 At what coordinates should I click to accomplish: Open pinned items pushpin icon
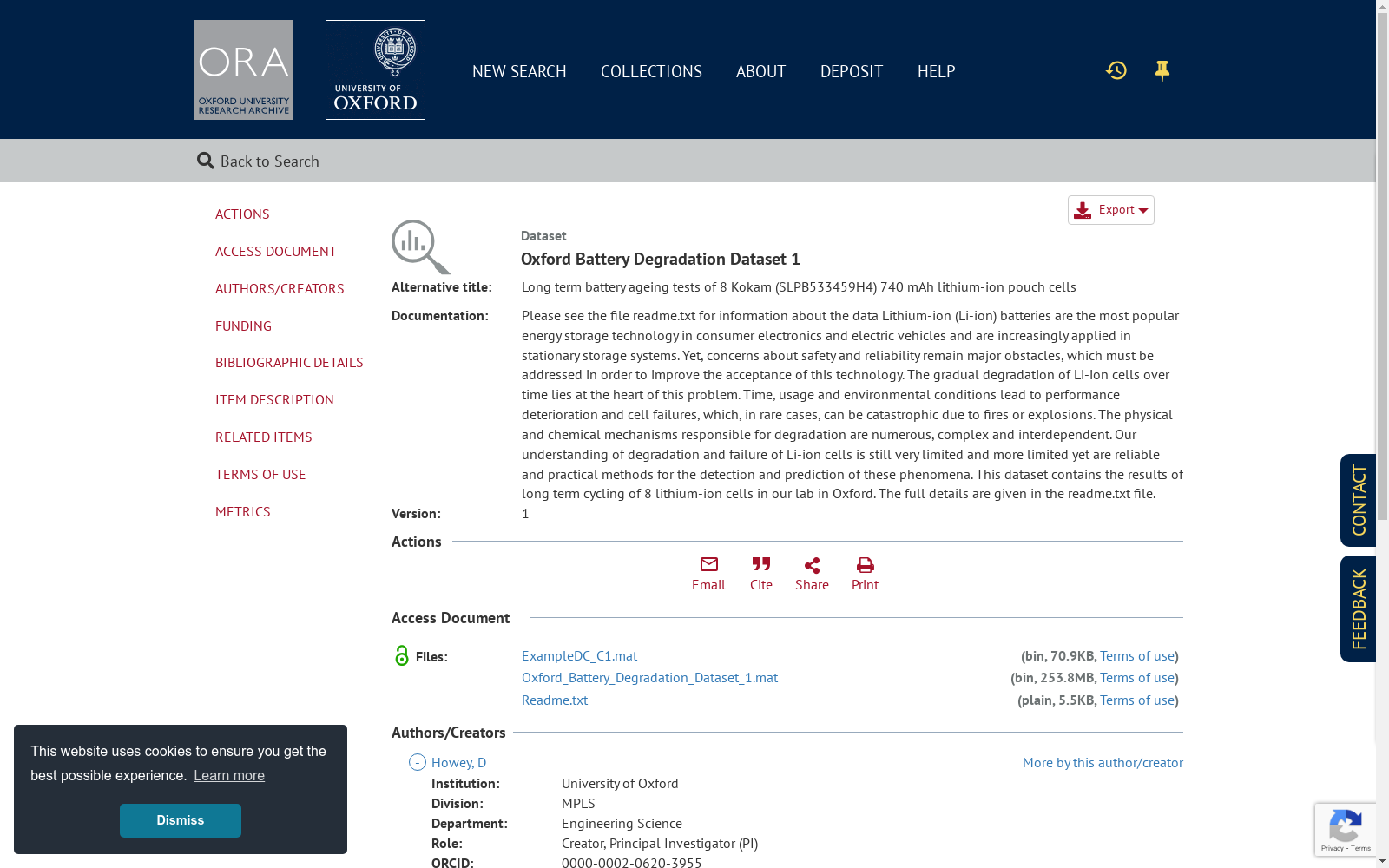pos(1162,70)
